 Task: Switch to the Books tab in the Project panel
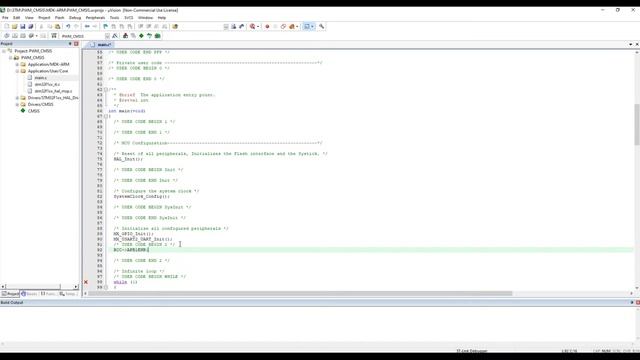click(x=29, y=294)
